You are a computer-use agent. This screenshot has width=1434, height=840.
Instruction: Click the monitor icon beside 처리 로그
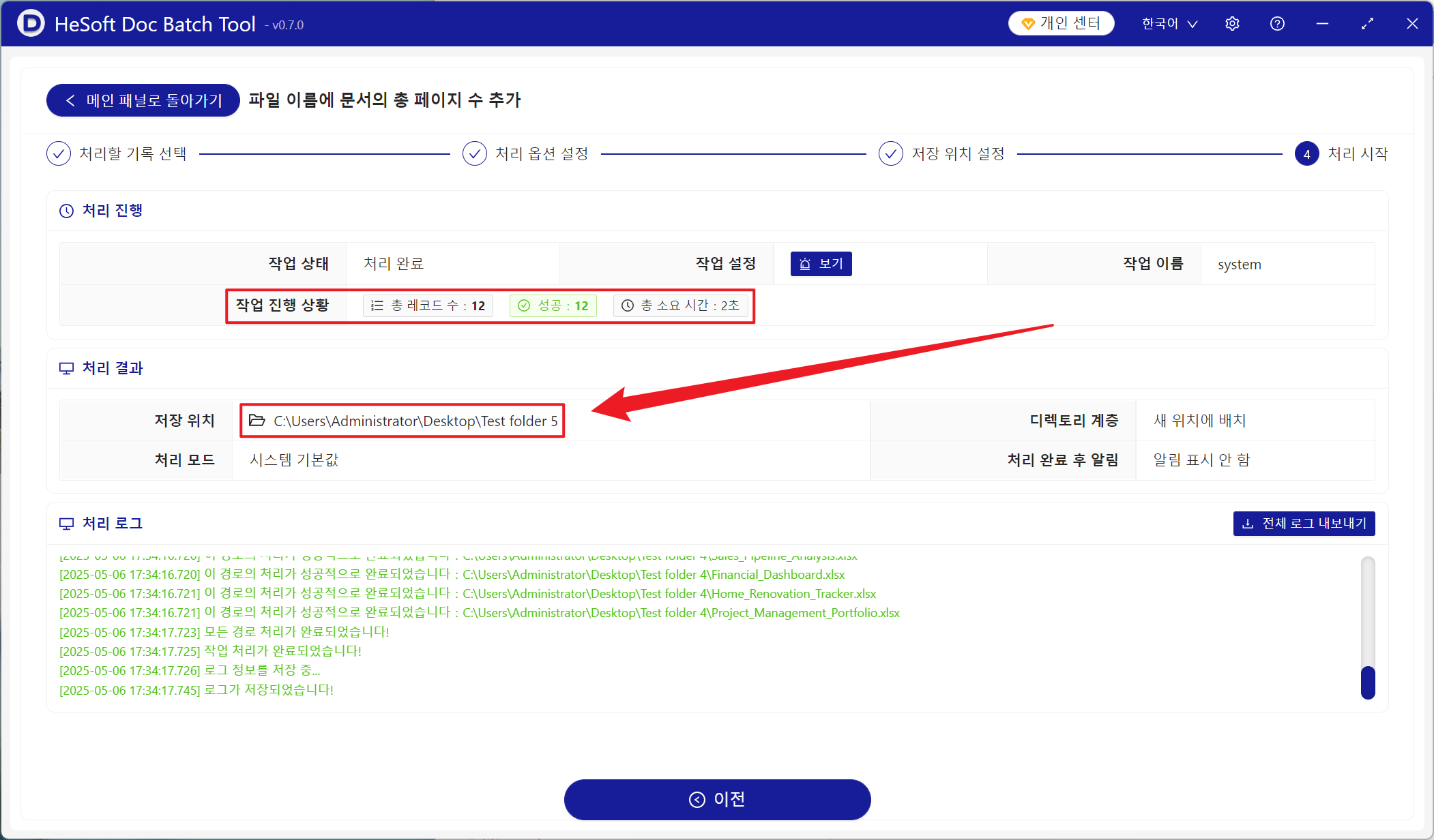point(66,524)
